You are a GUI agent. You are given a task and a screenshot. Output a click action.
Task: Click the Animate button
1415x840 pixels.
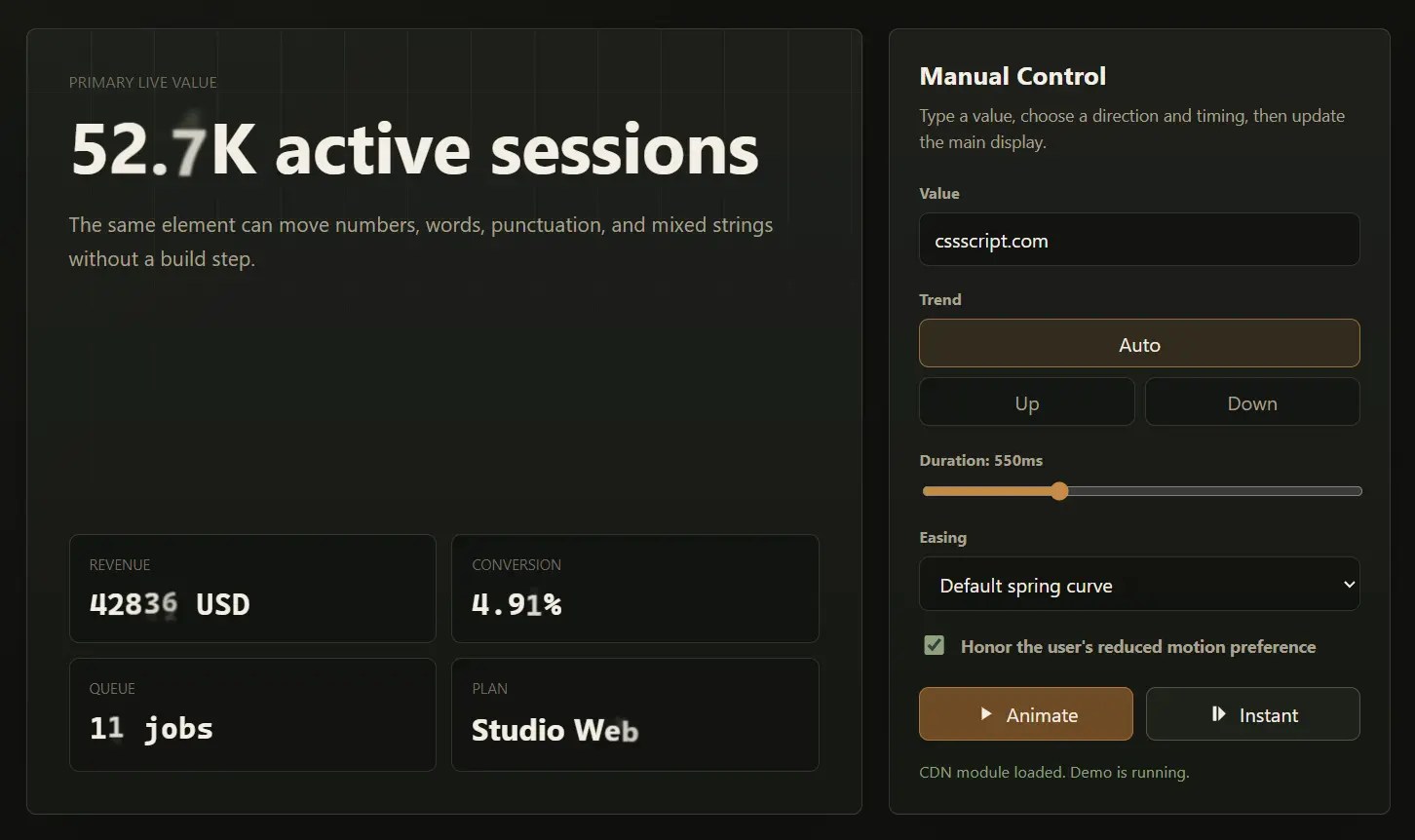1026,714
